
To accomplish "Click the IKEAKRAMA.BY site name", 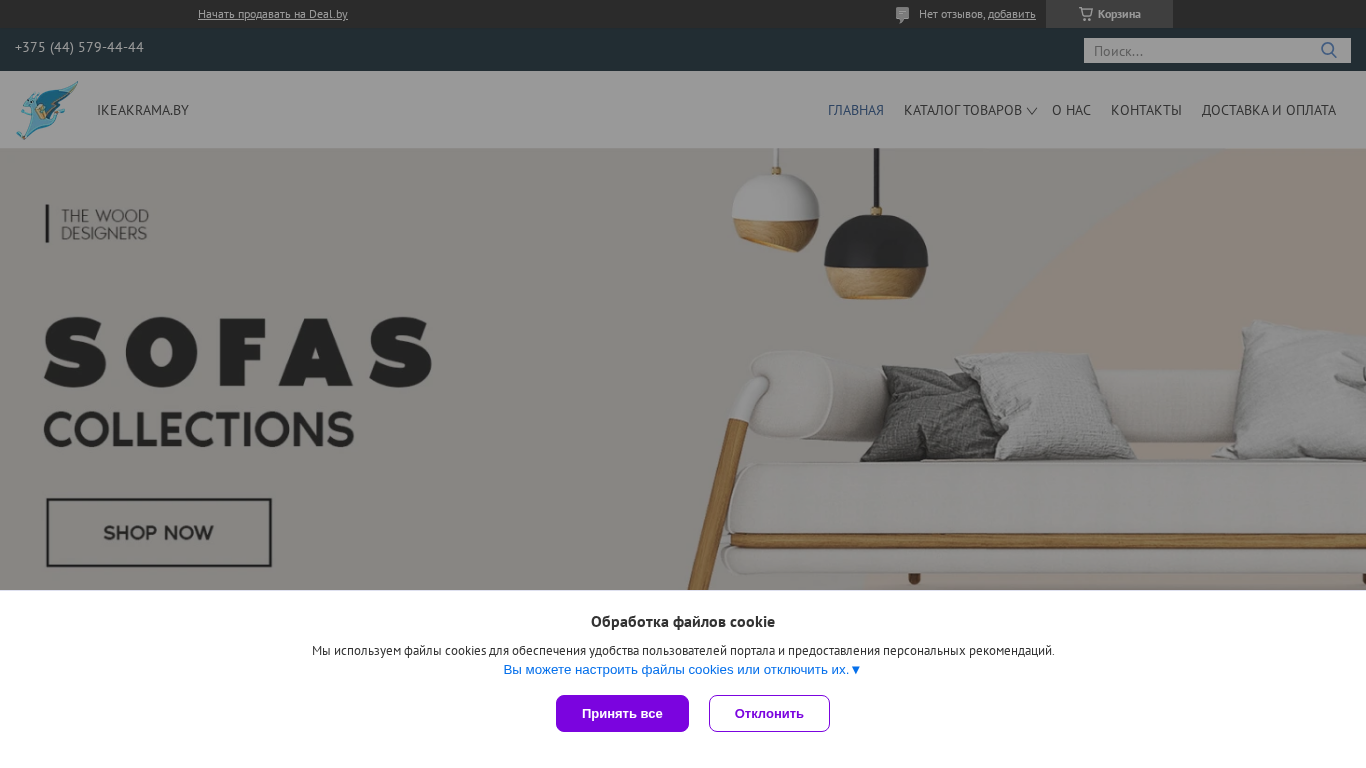I will click(x=143, y=110).
